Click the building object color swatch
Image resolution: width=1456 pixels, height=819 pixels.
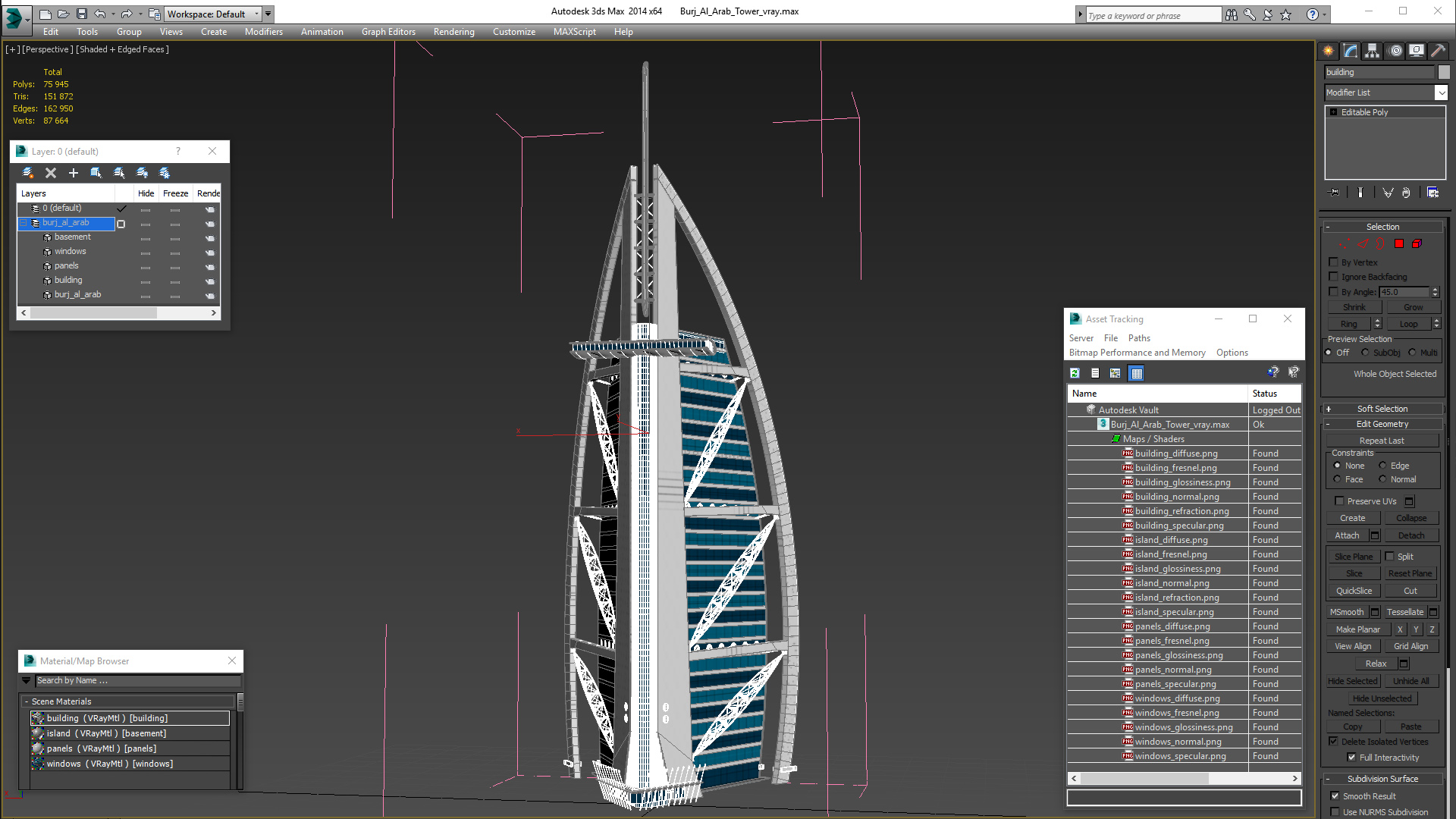[1444, 72]
